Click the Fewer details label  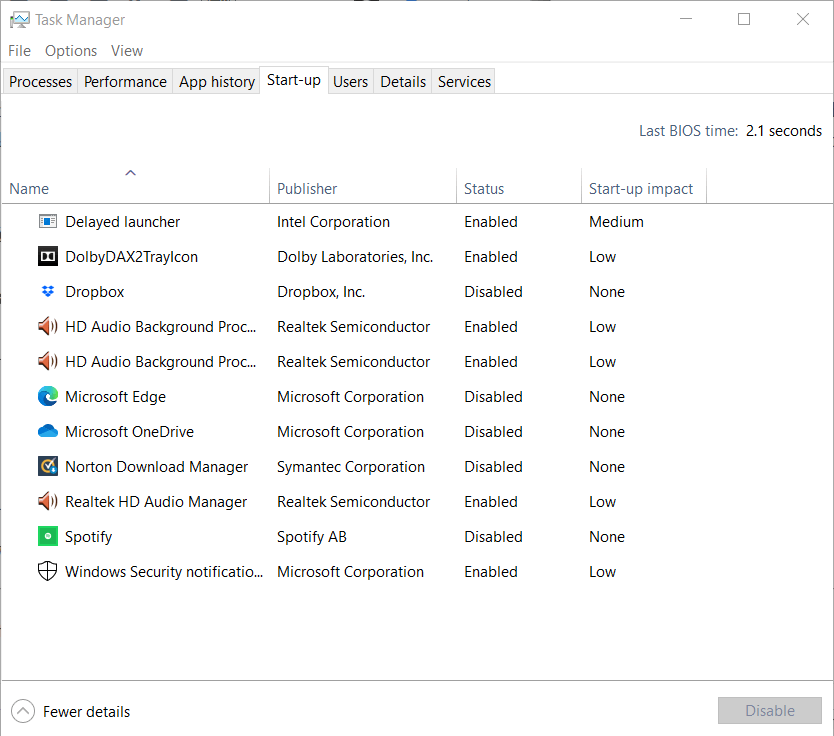tap(86, 712)
